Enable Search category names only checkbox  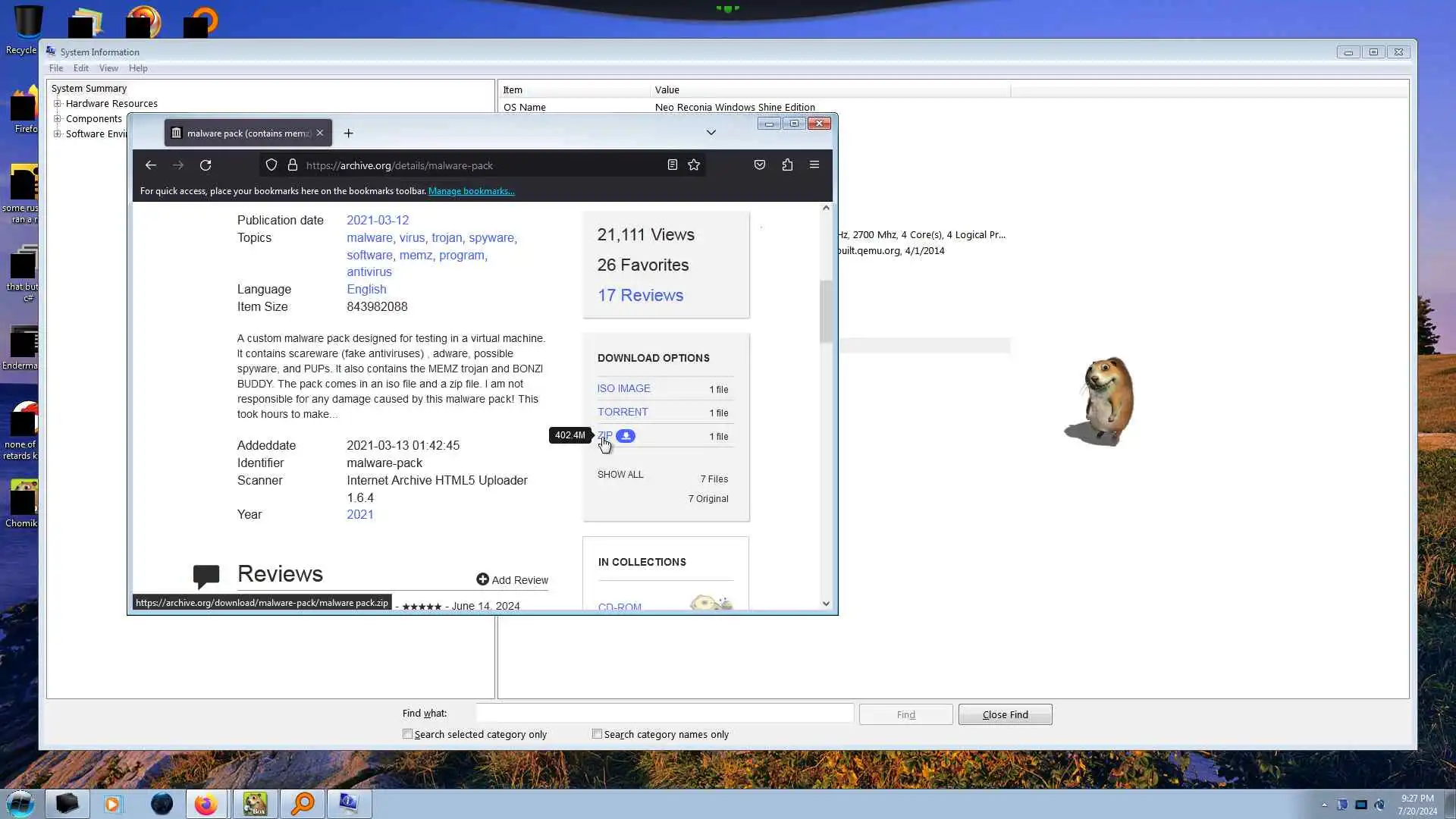pos(598,734)
